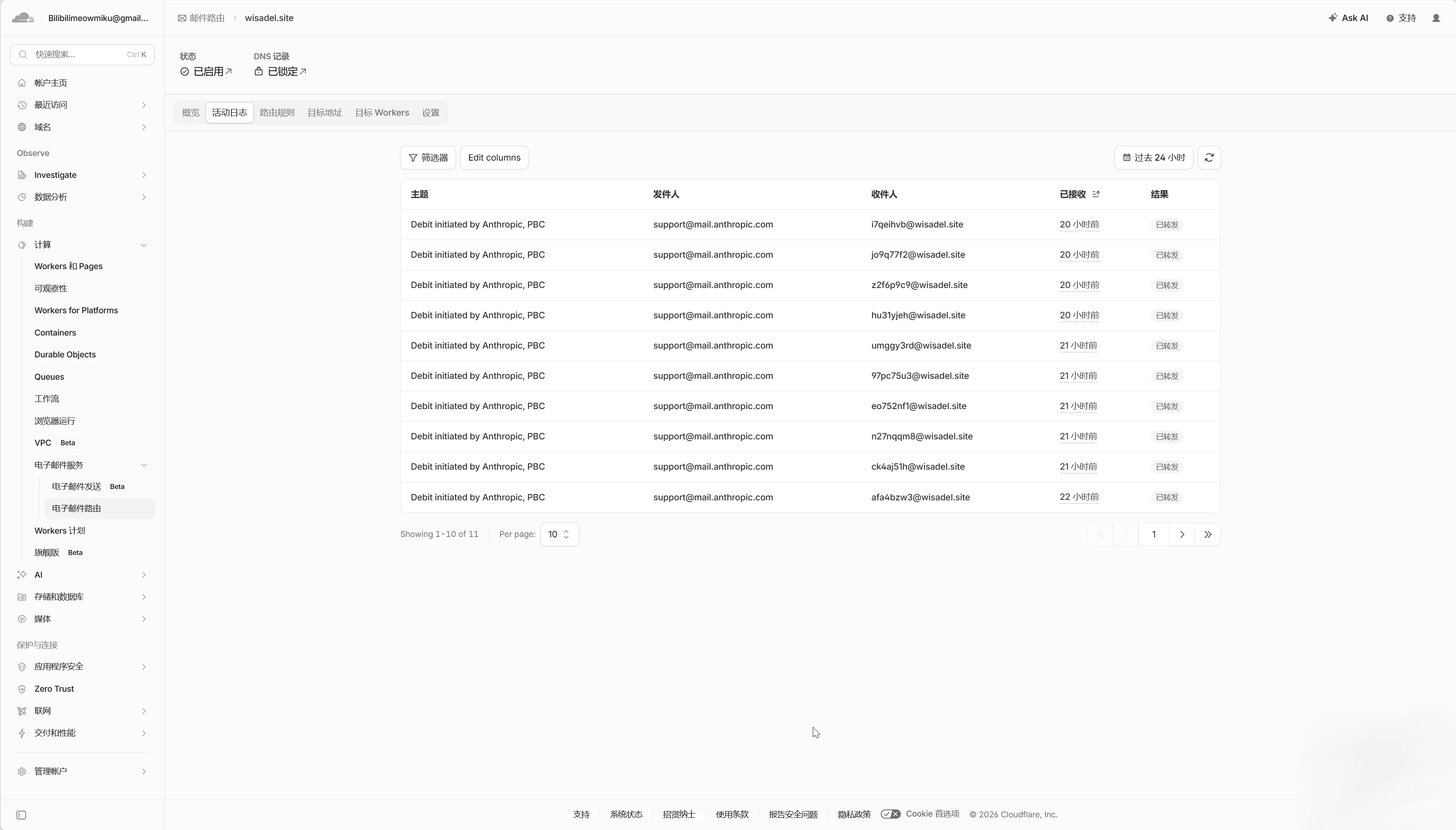Expand the 管理帐户 chevron
Image resolution: width=1456 pixels, height=830 pixels.
point(144,771)
